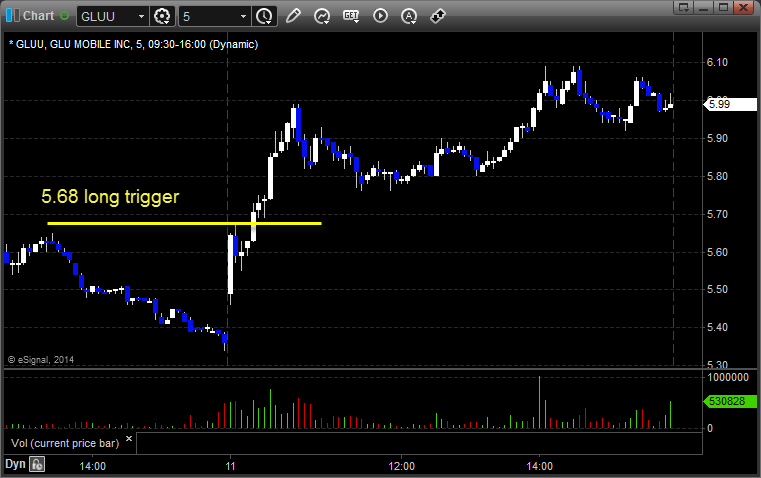Click the 5.68 long trigger annotation
The width and height of the screenshot is (761, 478).
point(110,197)
